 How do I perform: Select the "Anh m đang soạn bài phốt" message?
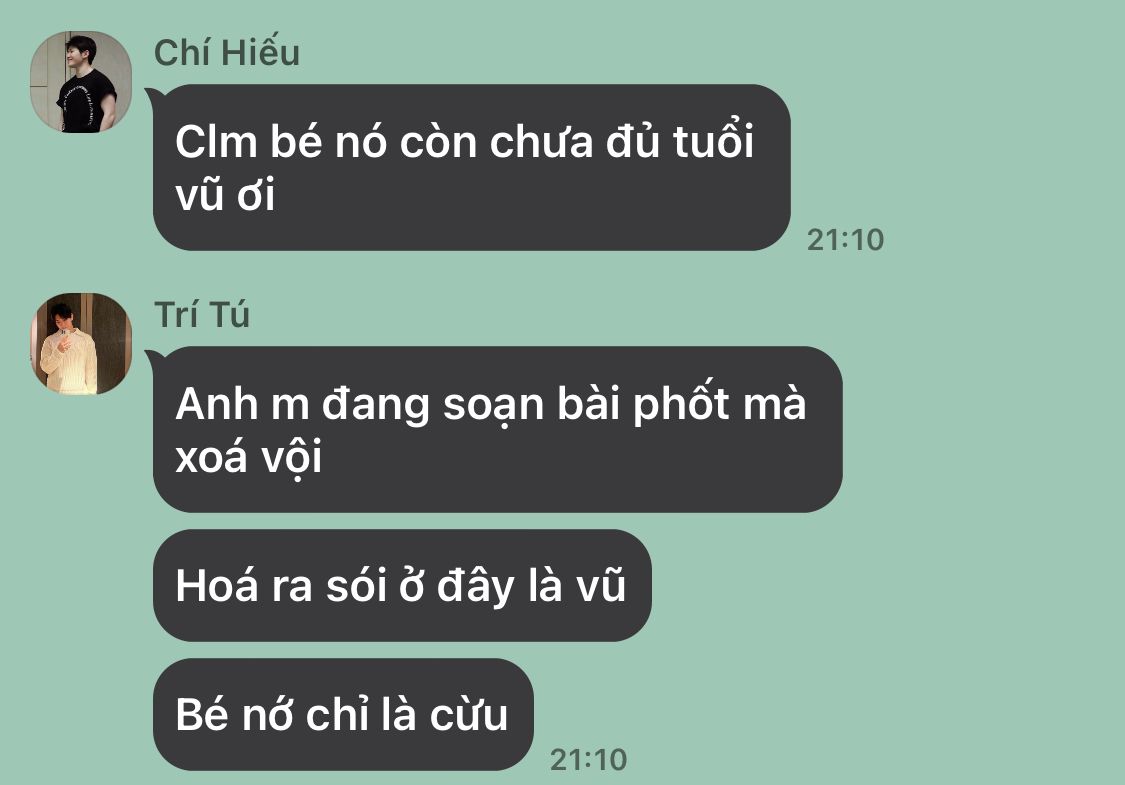tap(497, 429)
